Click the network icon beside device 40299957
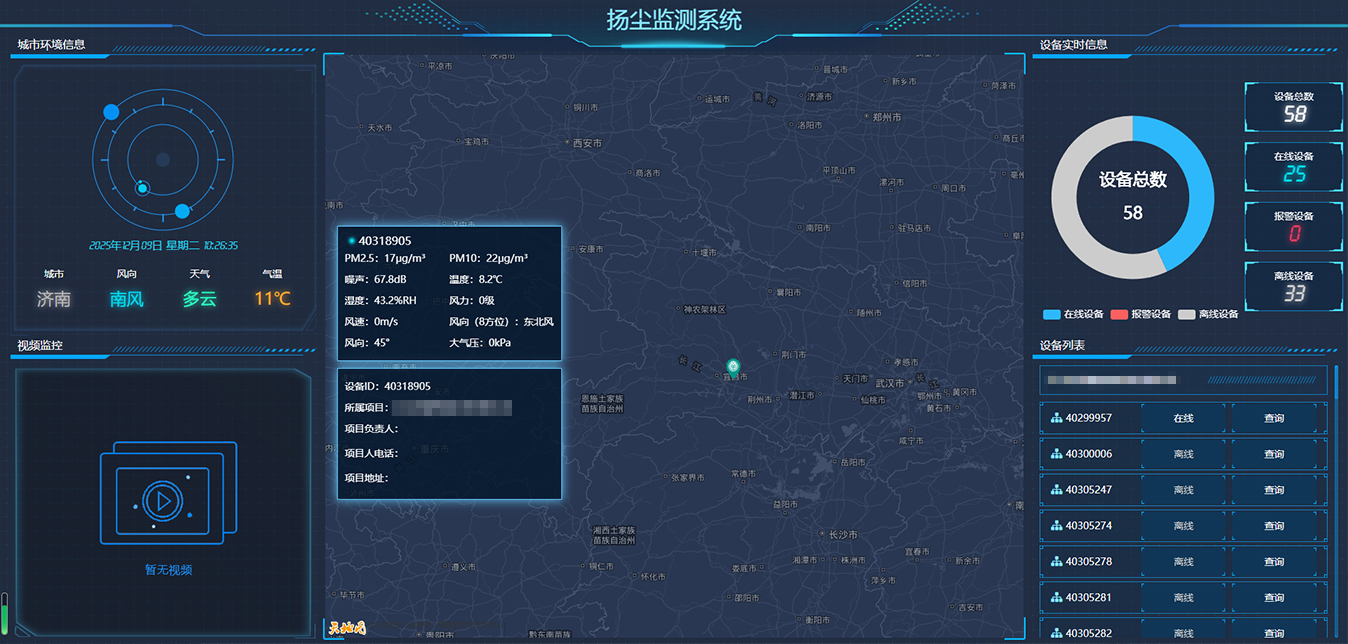The image size is (1348, 644). pyautogui.click(x=1056, y=418)
